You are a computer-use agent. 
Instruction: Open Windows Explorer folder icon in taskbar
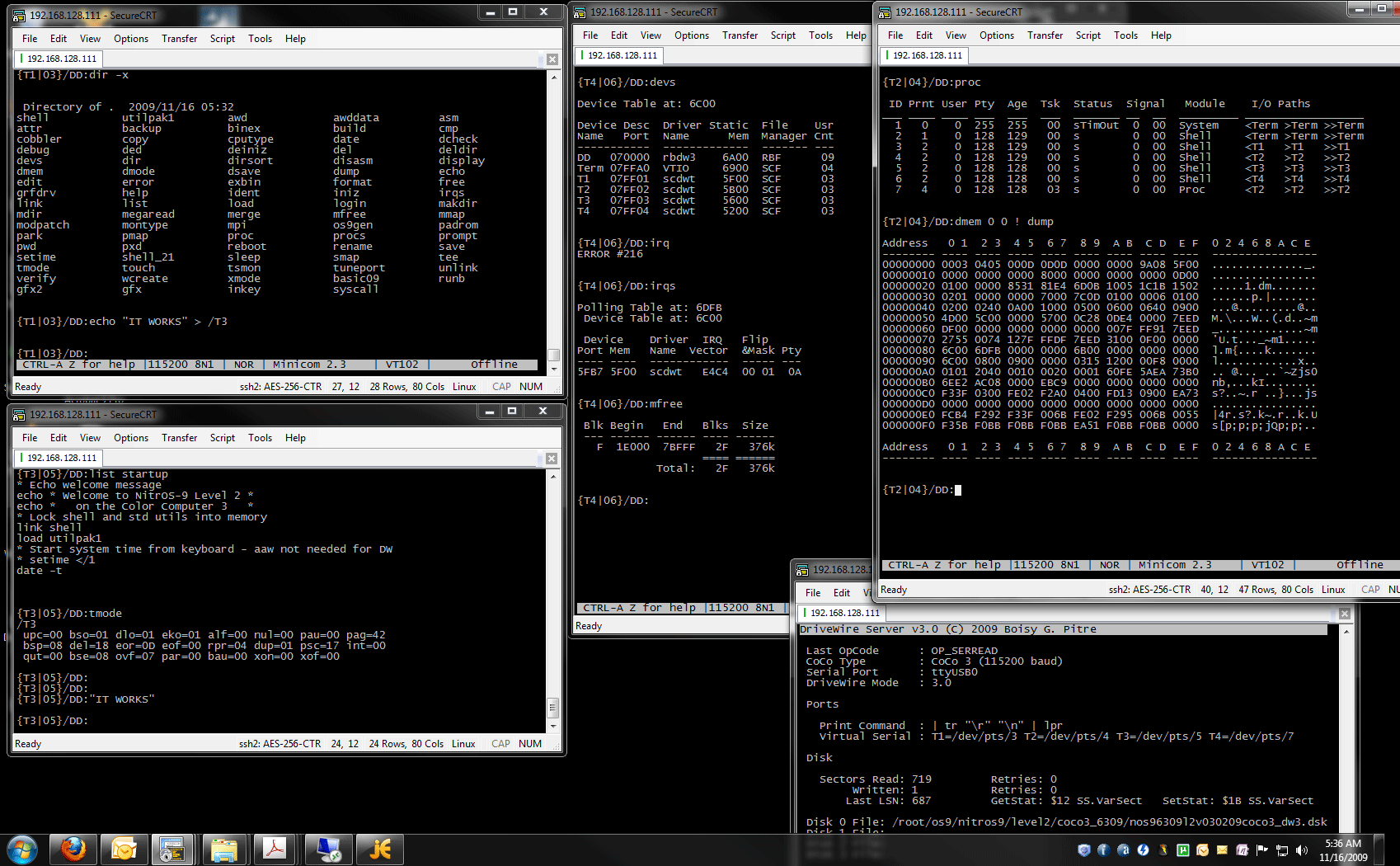(x=224, y=850)
